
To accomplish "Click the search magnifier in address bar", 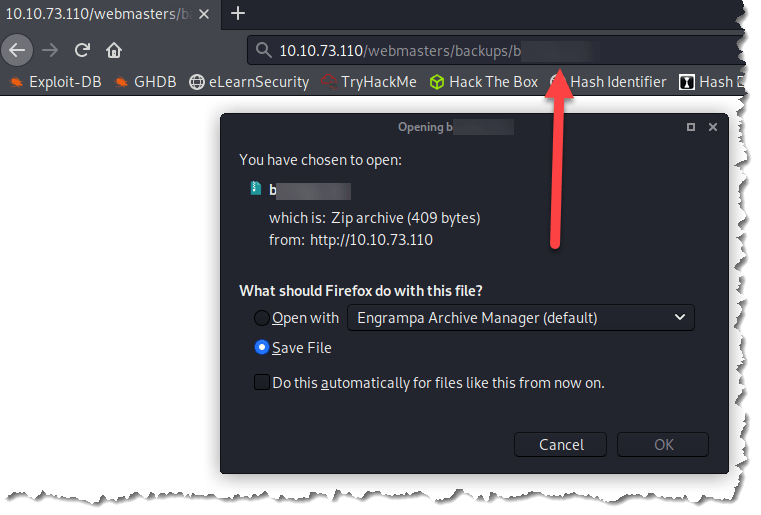I will click(x=263, y=50).
